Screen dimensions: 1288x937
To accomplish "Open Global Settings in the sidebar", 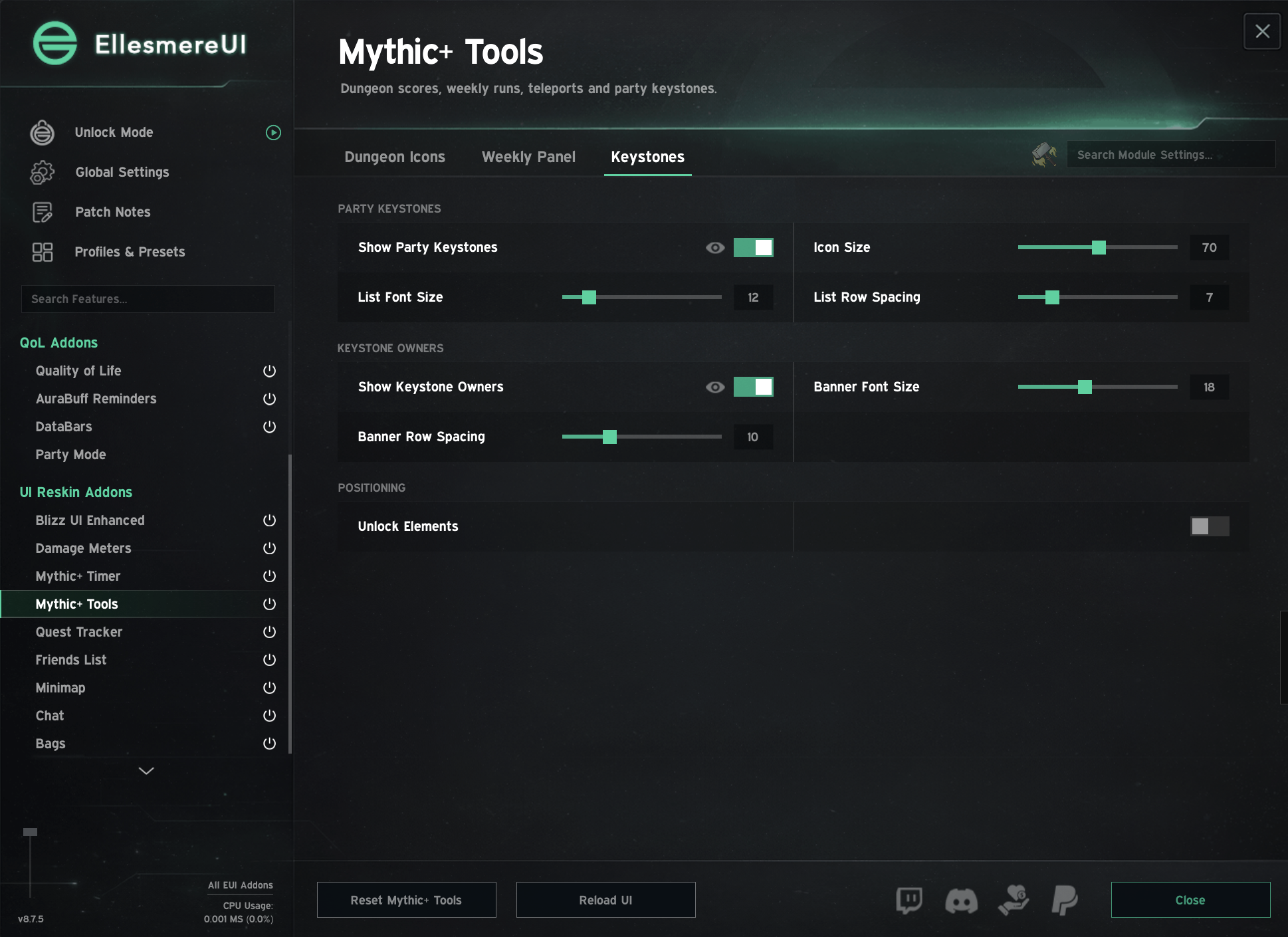I will pyautogui.click(x=122, y=172).
